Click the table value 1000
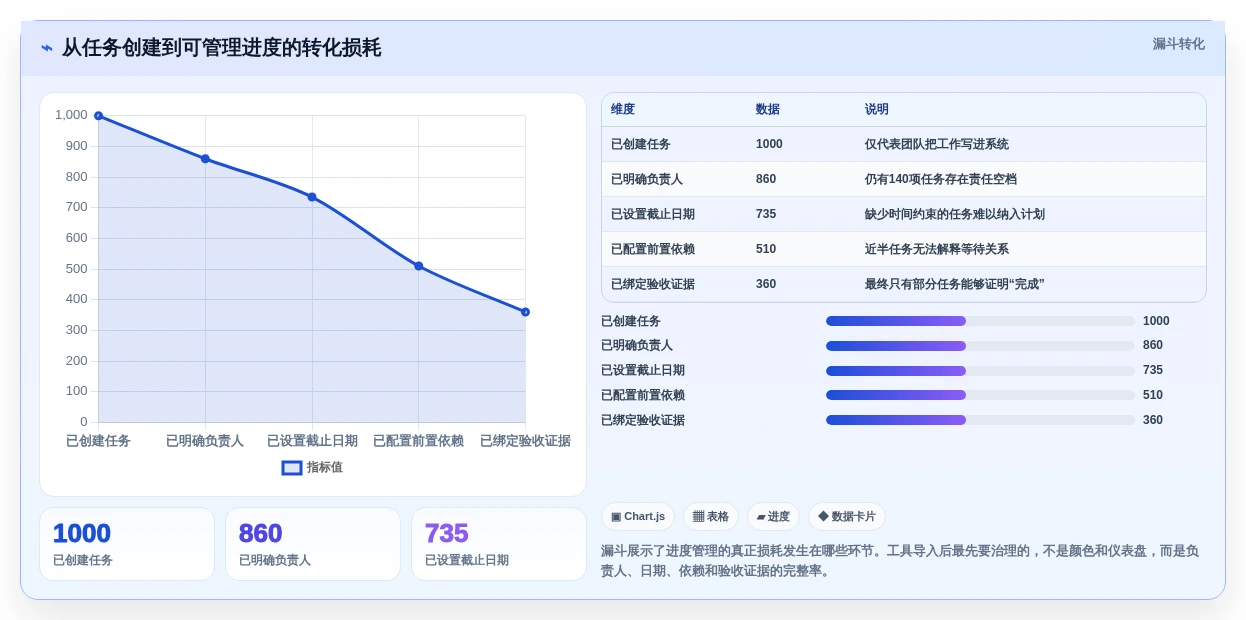Viewport: 1246px width, 620px height. tap(769, 144)
